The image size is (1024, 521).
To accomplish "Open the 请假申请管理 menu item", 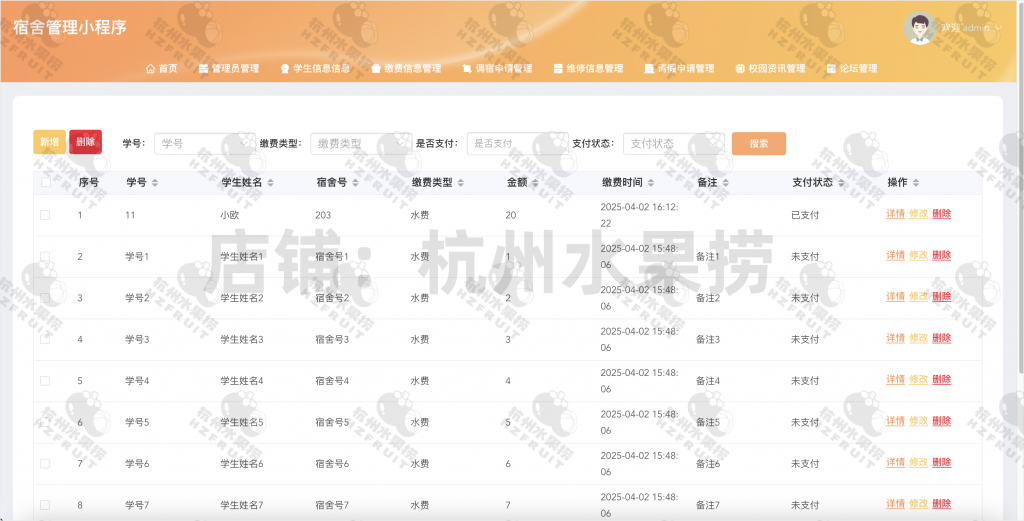I will (x=680, y=69).
